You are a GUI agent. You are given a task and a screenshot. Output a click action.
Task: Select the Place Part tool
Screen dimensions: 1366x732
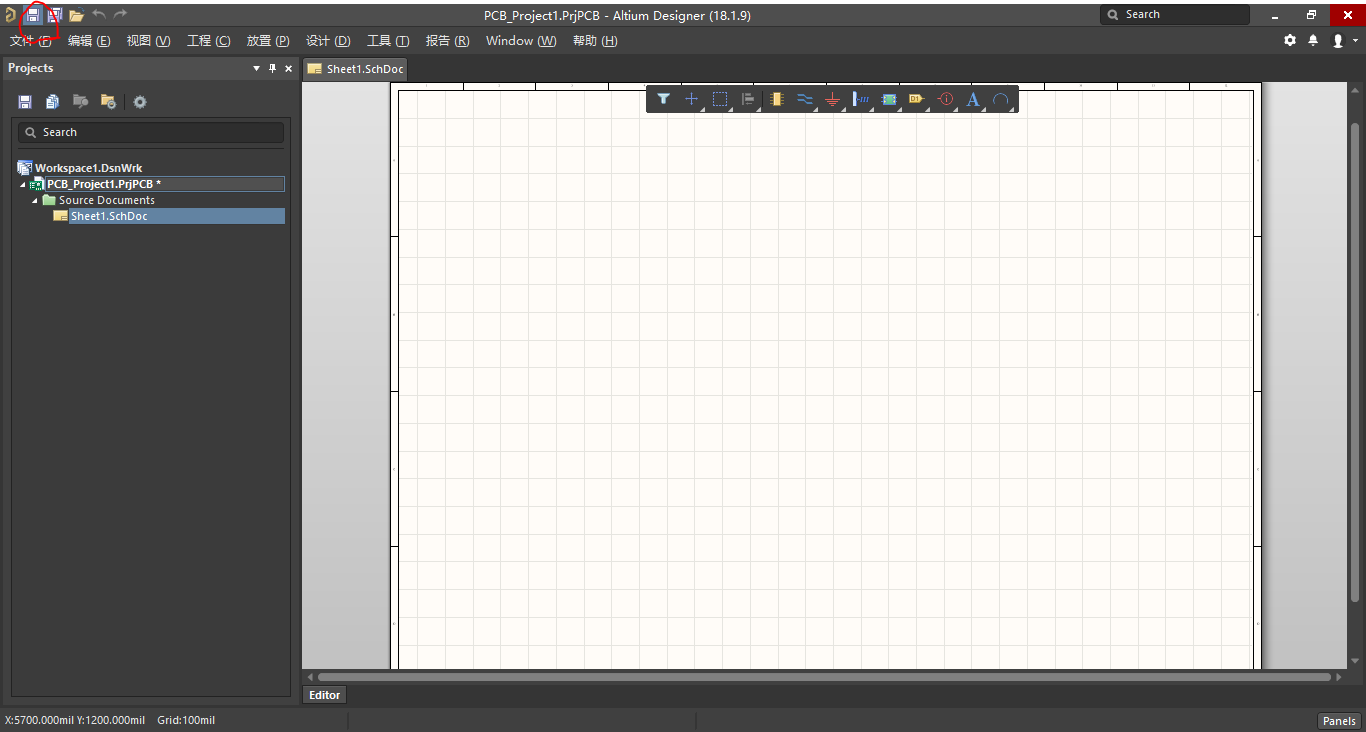776,99
